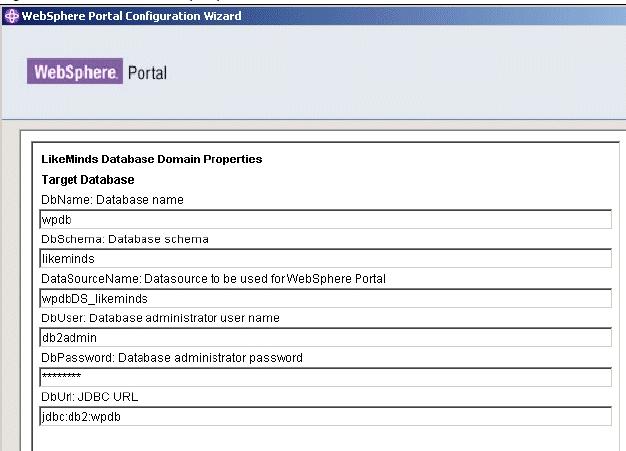This screenshot has width=626, height=451.
Task: Click the 'DbUser: Database administrator user name' label
Action: click(160, 318)
